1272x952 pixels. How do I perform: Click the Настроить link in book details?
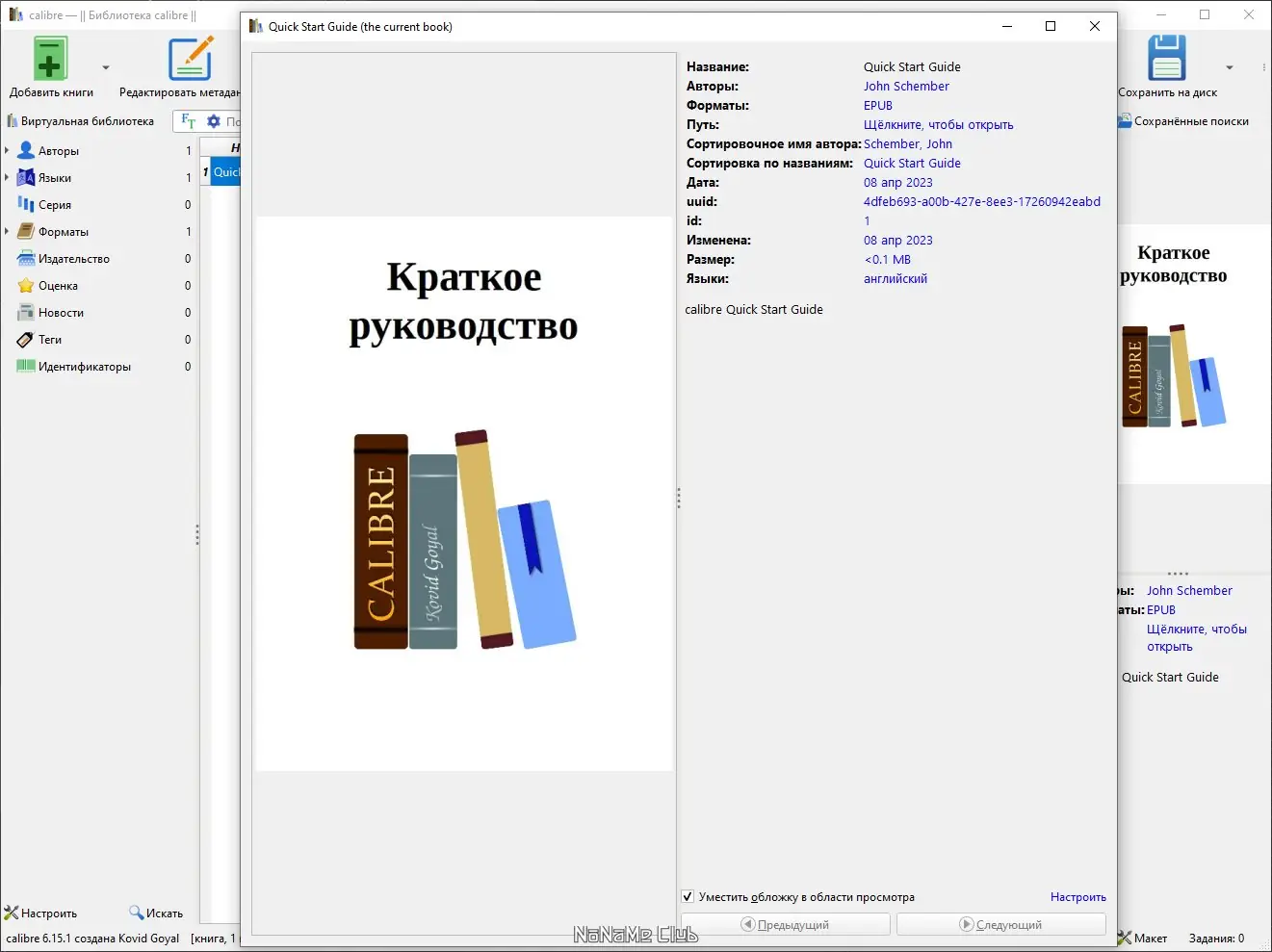(x=1077, y=897)
